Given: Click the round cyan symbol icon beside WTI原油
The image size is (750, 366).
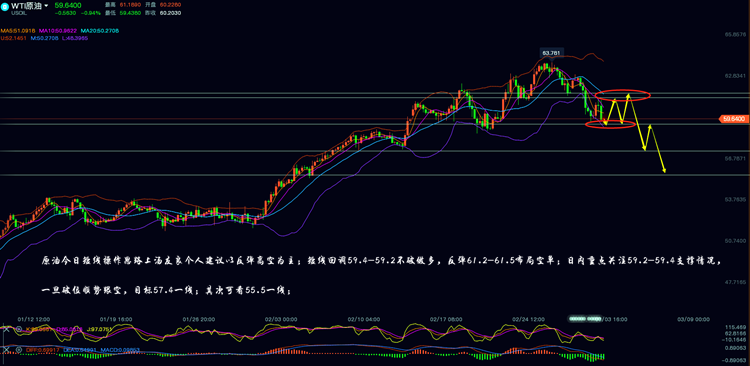Looking at the screenshot, I should (5, 7).
